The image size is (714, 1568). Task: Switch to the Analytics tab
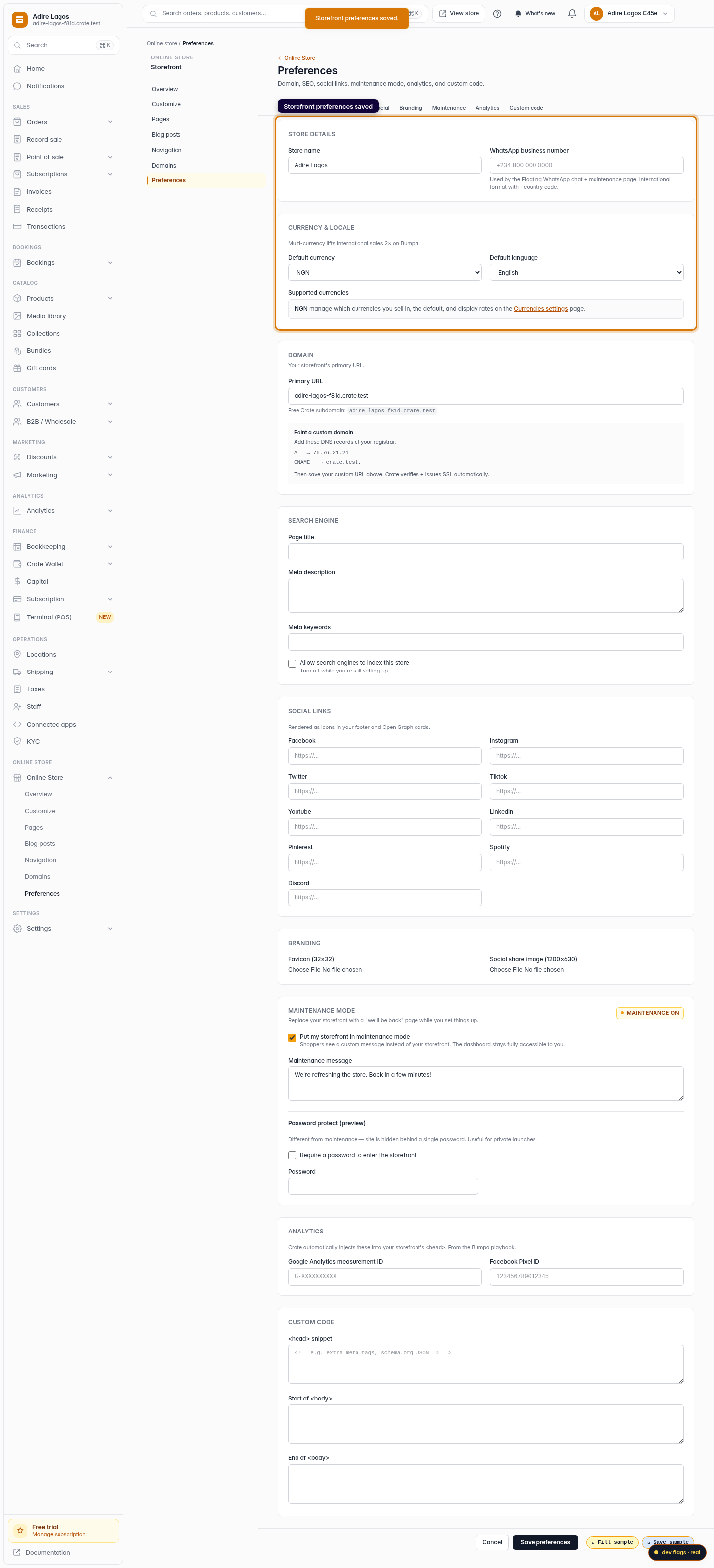point(487,108)
